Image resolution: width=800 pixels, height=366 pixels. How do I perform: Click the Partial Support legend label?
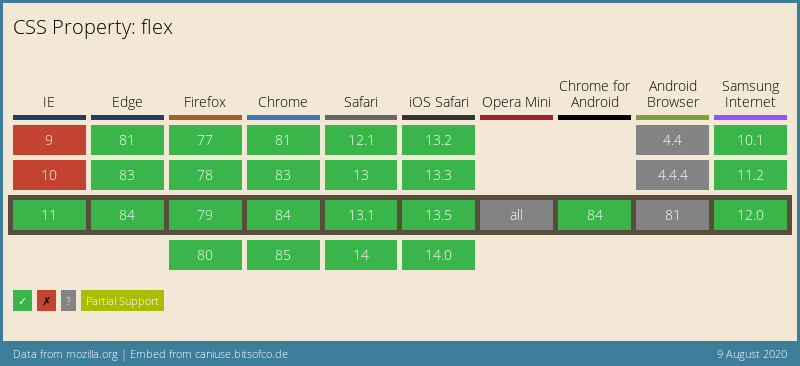click(x=122, y=301)
